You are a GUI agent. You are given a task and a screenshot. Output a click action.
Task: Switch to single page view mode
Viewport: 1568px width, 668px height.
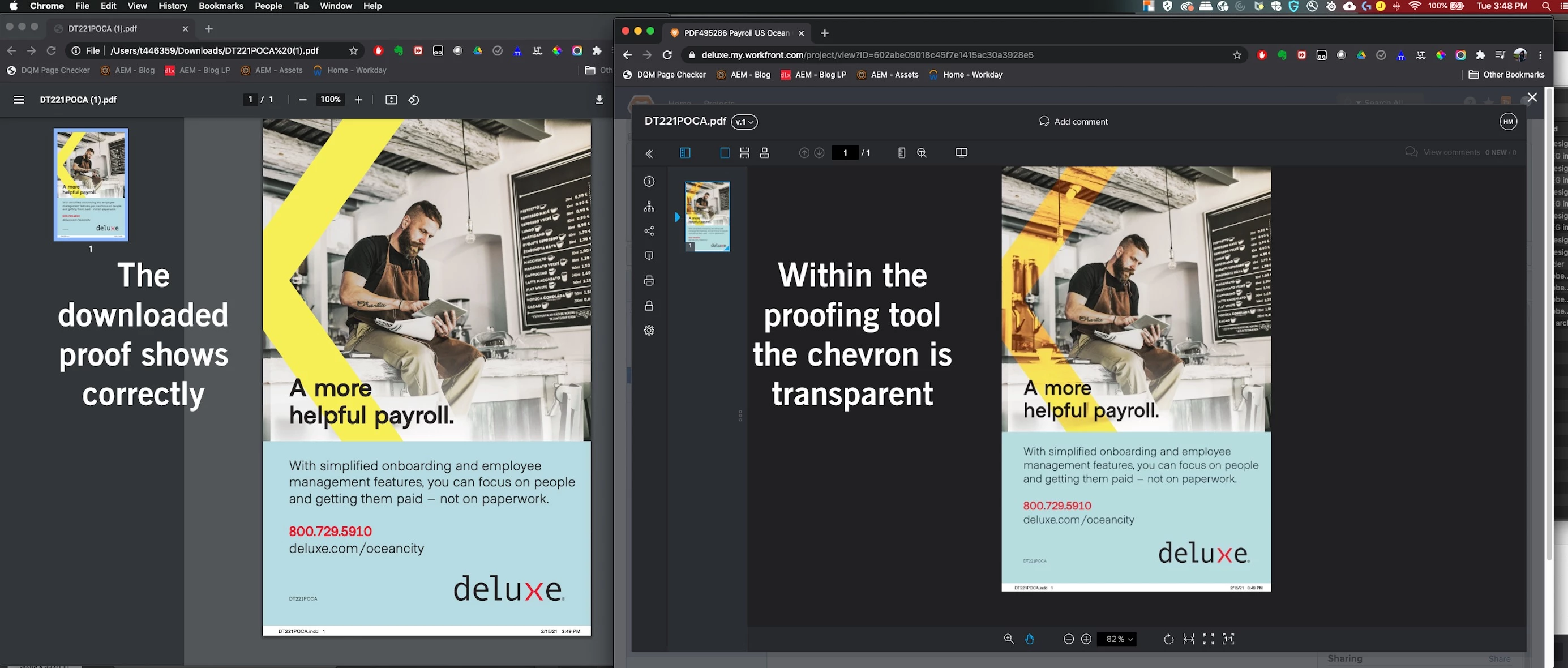[725, 153]
